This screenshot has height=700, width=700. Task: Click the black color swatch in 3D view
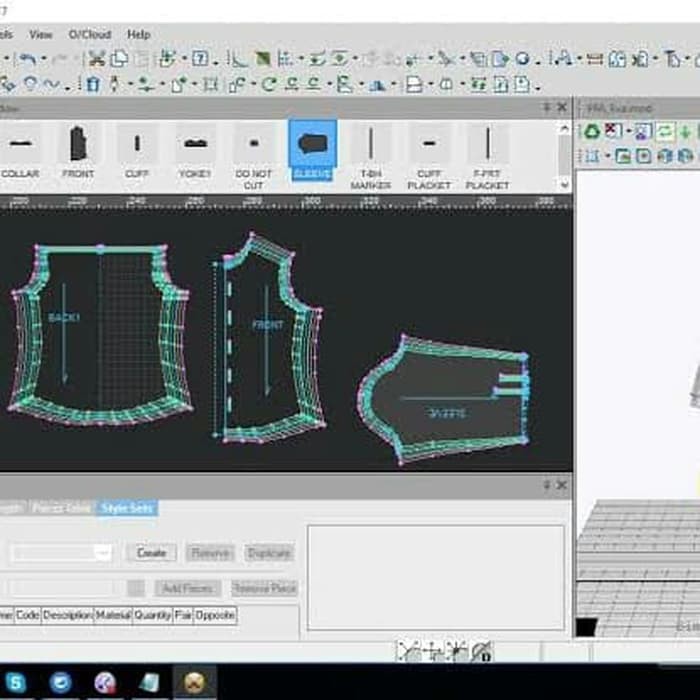tap(586, 627)
